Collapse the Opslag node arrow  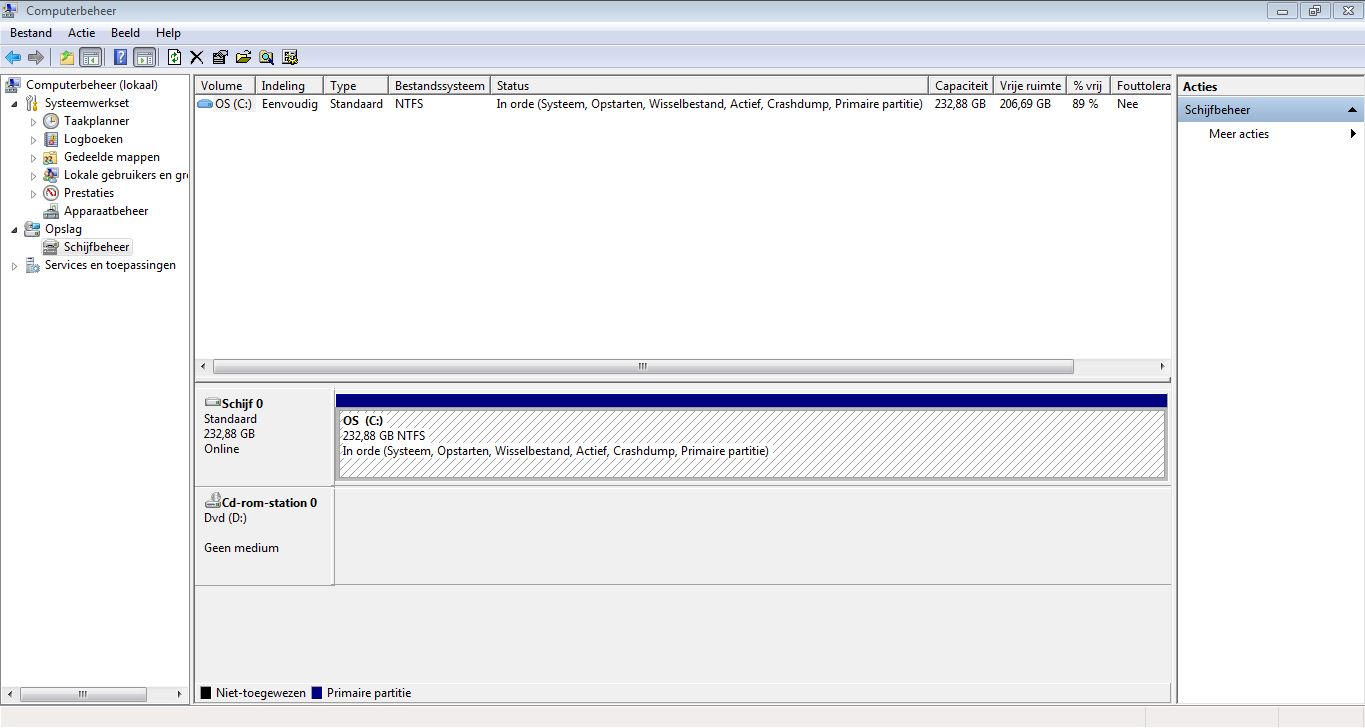point(14,230)
